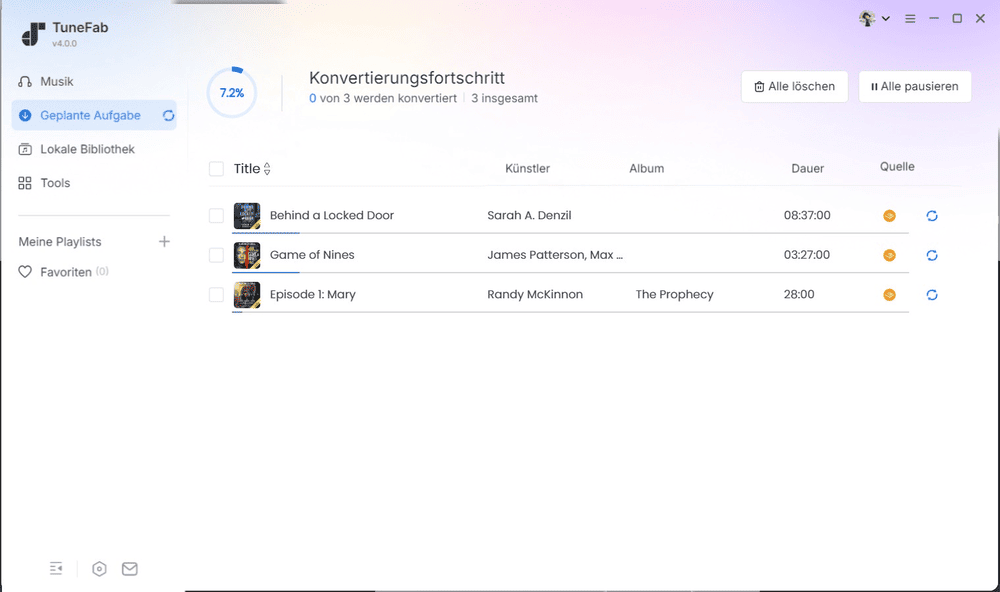Open feedback via the mail icon

click(129, 568)
